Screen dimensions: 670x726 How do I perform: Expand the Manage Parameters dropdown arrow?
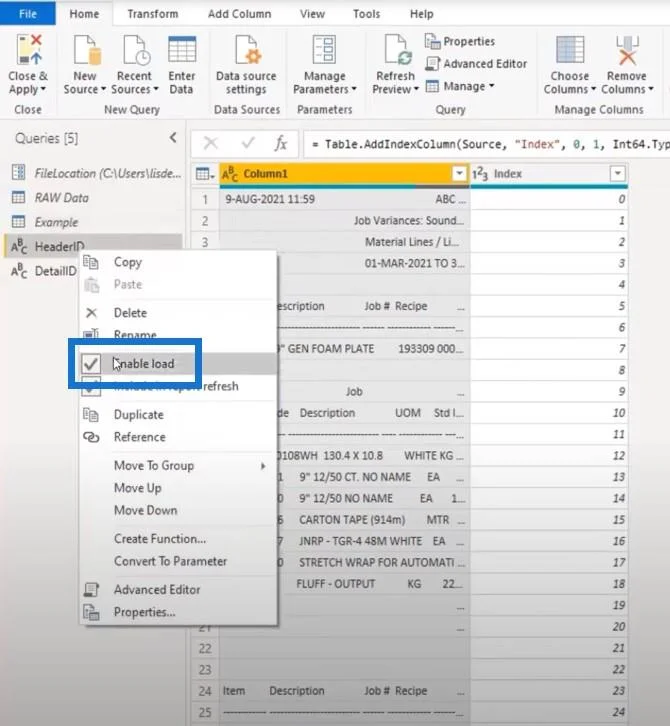[x=354, y=89]
